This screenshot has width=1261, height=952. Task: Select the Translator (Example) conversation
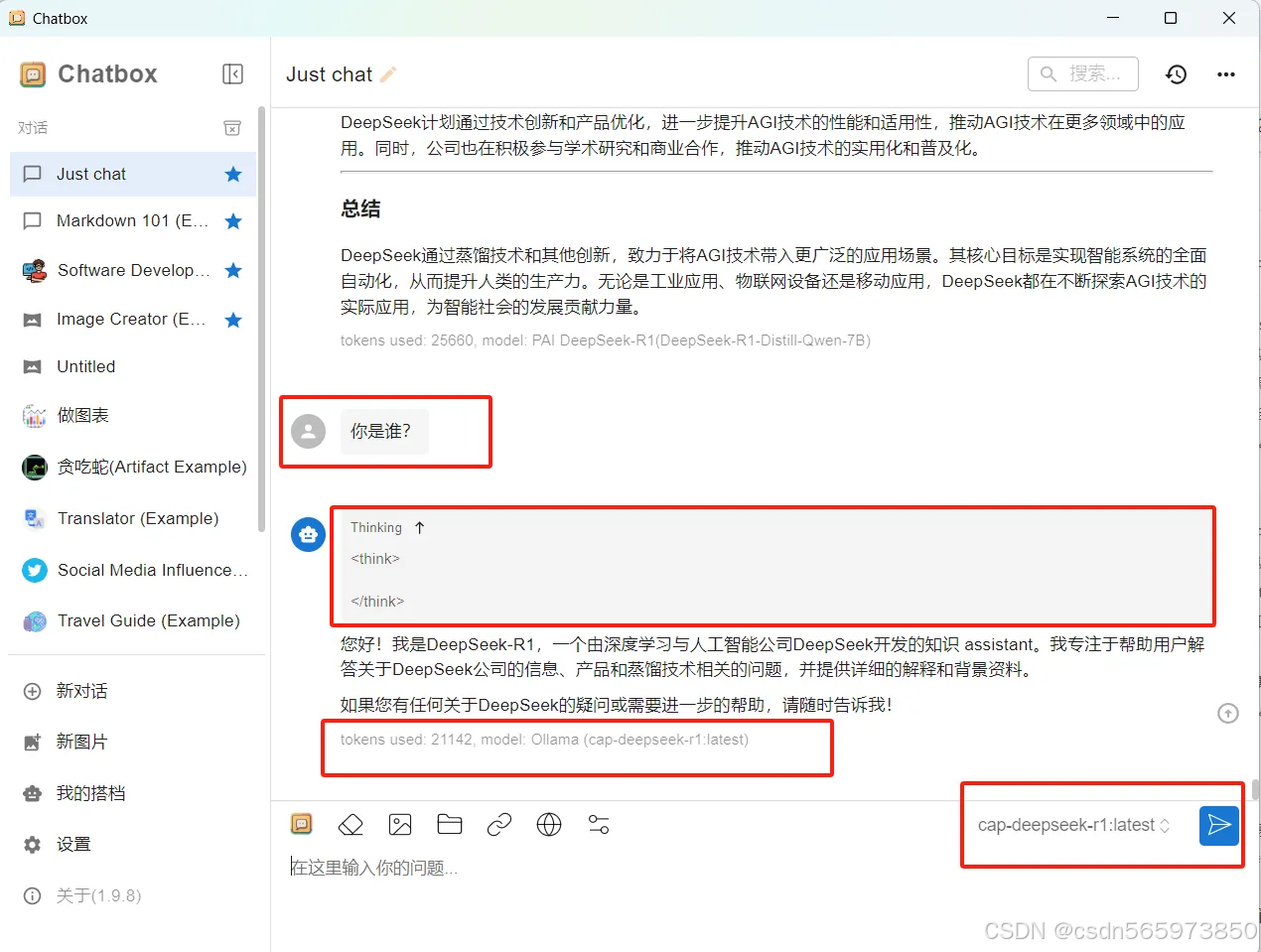[137, 518]
